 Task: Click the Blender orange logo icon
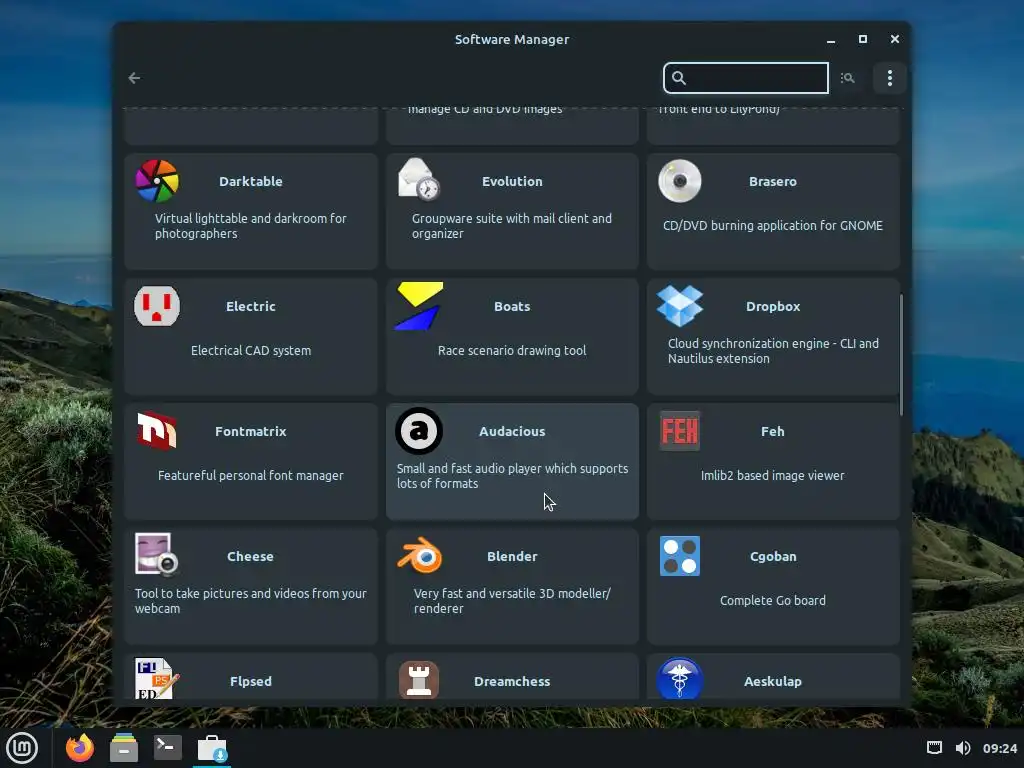coord(419,555)
